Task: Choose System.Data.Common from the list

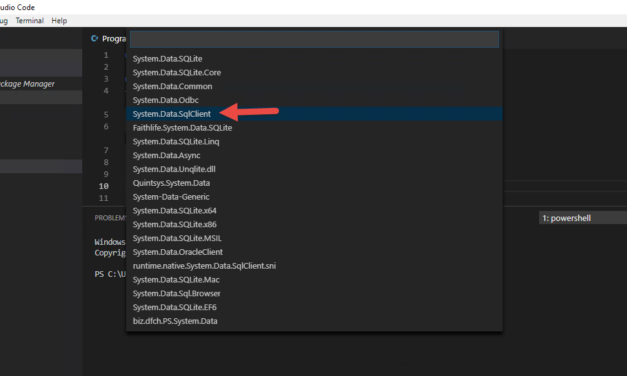Action: pos(314,86)
